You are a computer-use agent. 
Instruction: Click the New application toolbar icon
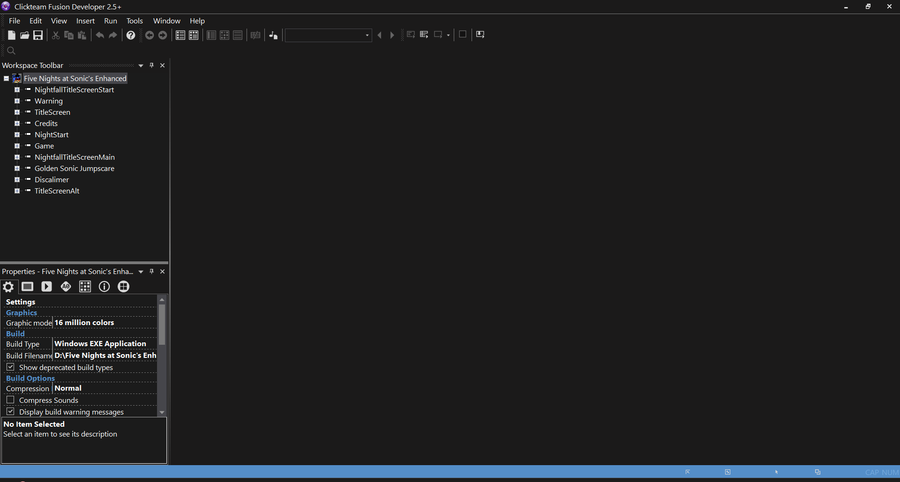11,36
